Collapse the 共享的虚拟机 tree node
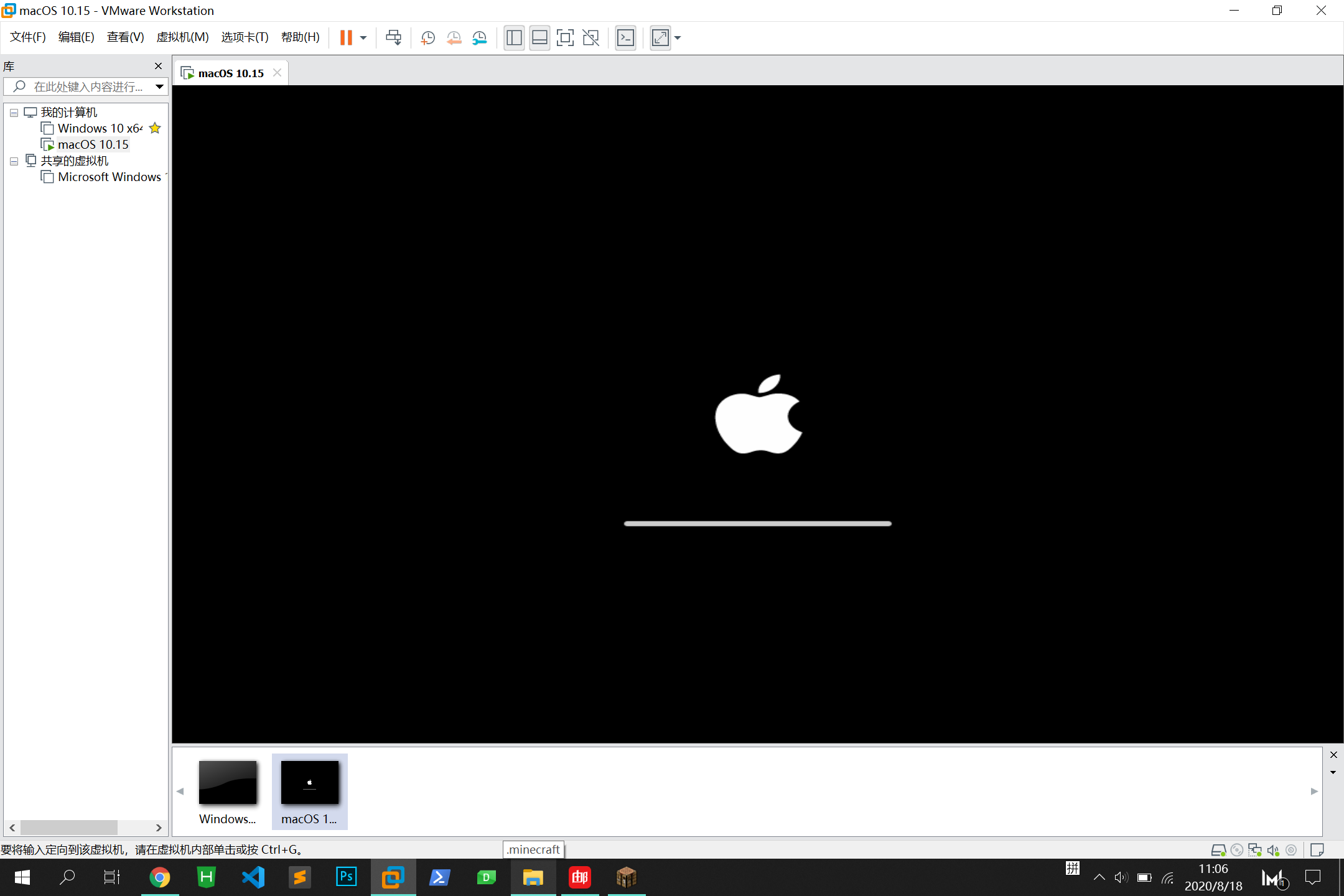 pos(14,161)
